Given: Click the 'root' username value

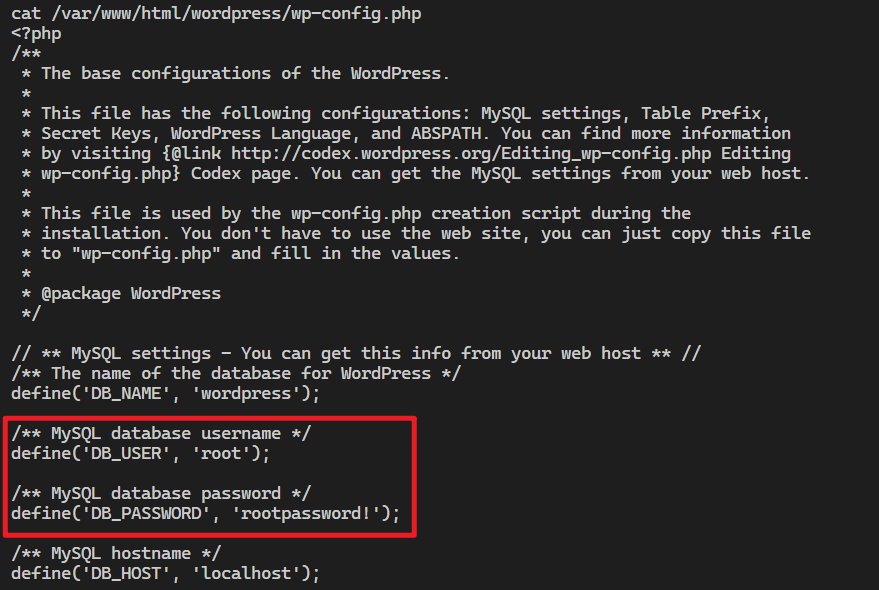Looking at the screenshot, I should pos(221,454).
